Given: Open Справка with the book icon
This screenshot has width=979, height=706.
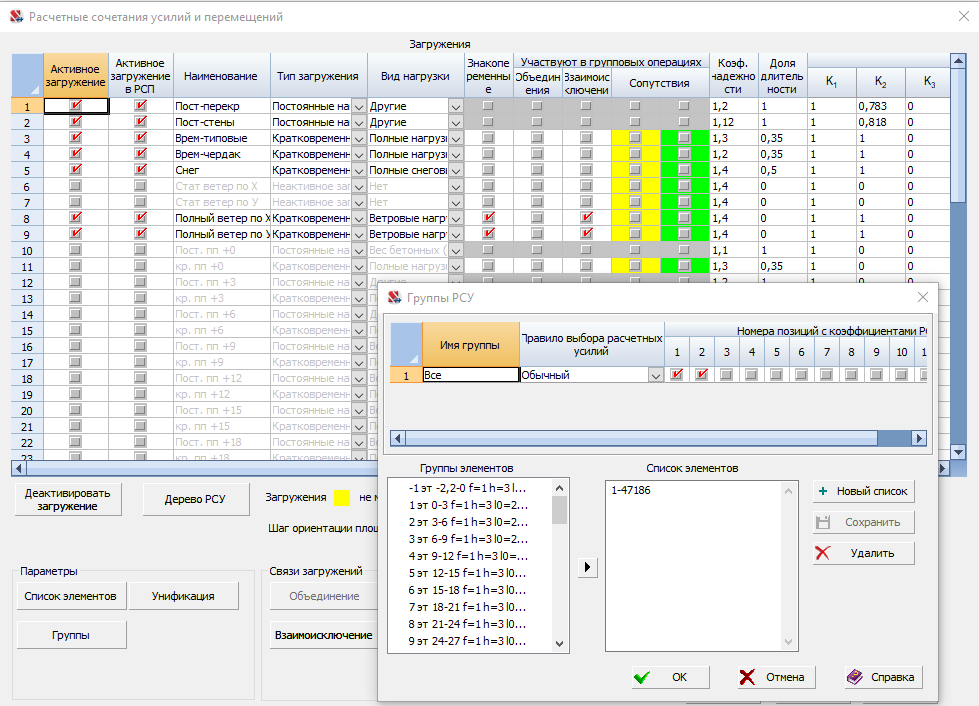Looking at the screenshot, I should coord(880,677).
